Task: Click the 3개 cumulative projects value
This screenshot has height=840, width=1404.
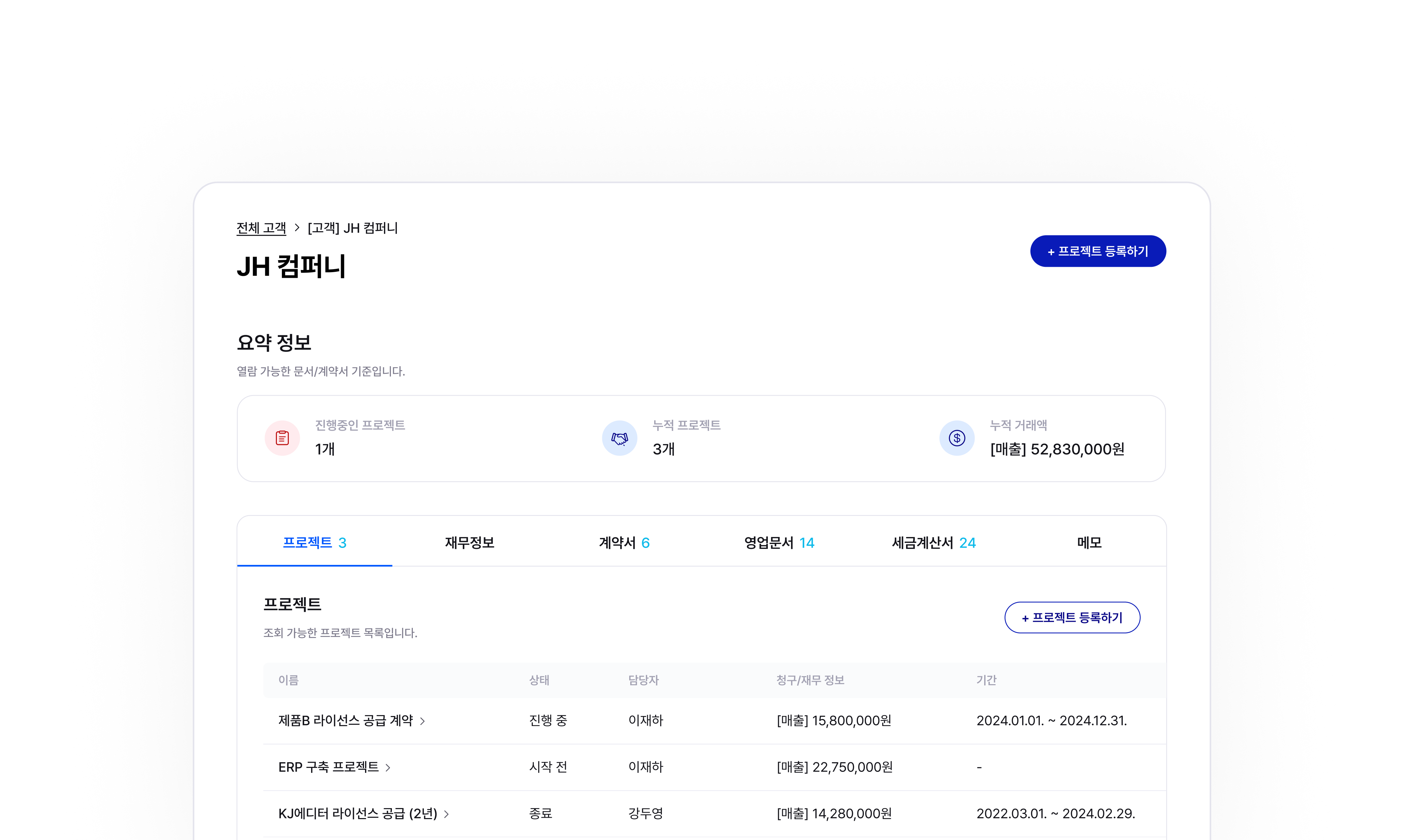Action: tap(663, 450)
